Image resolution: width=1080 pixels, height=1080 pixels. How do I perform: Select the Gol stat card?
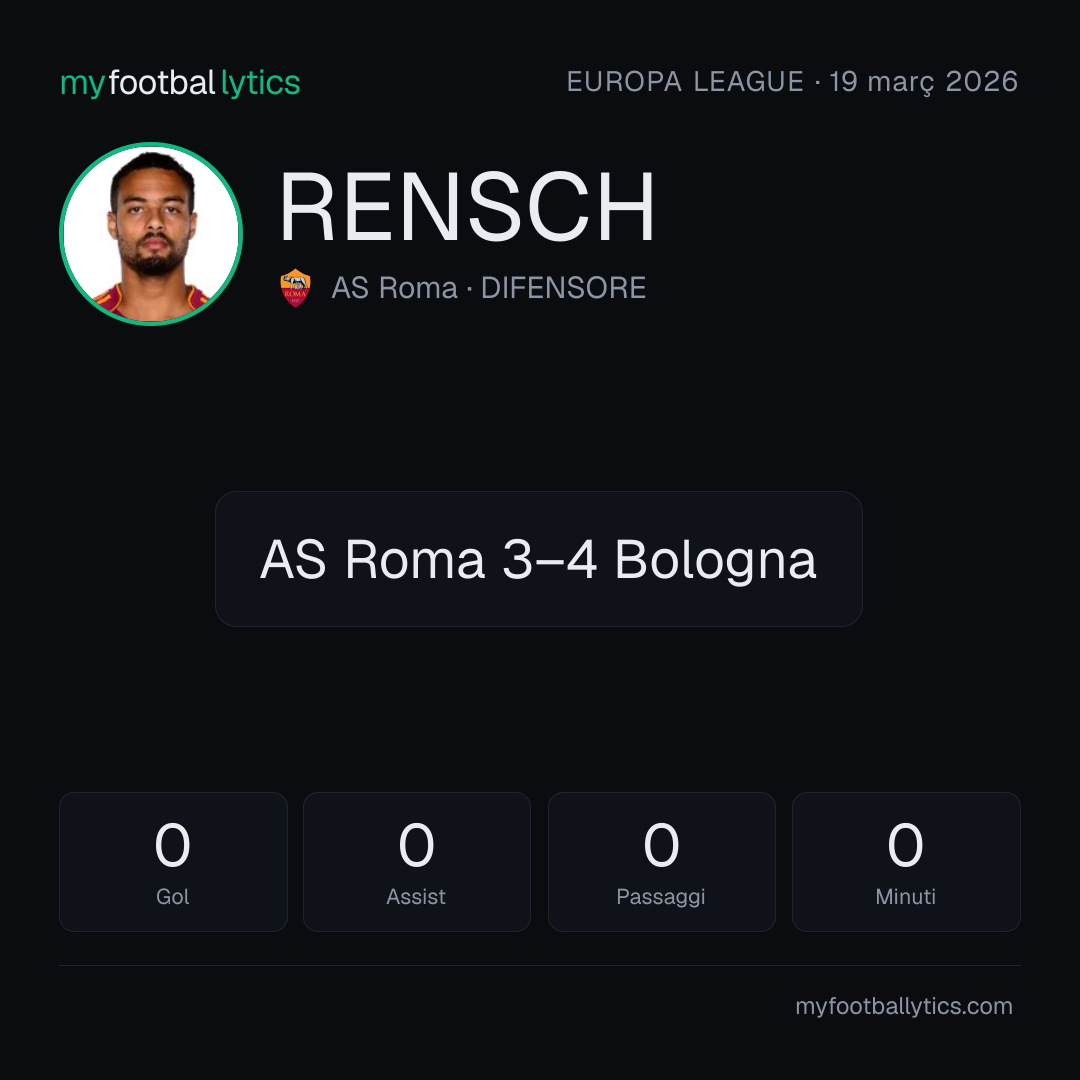[x=173, y=862]
